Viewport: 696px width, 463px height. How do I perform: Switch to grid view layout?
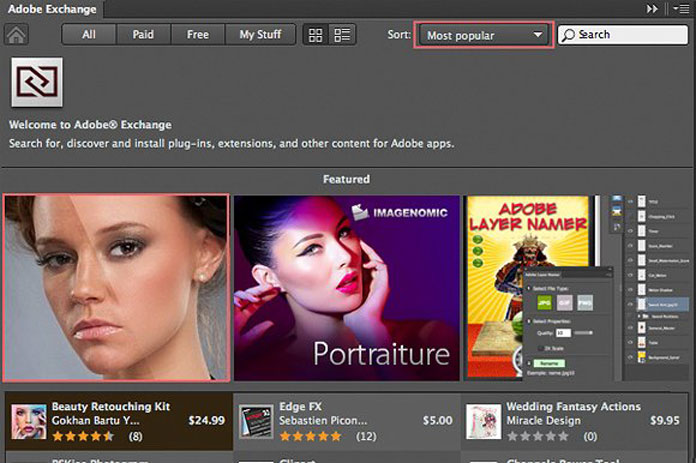pyautogui.click(x=316, y=35)
